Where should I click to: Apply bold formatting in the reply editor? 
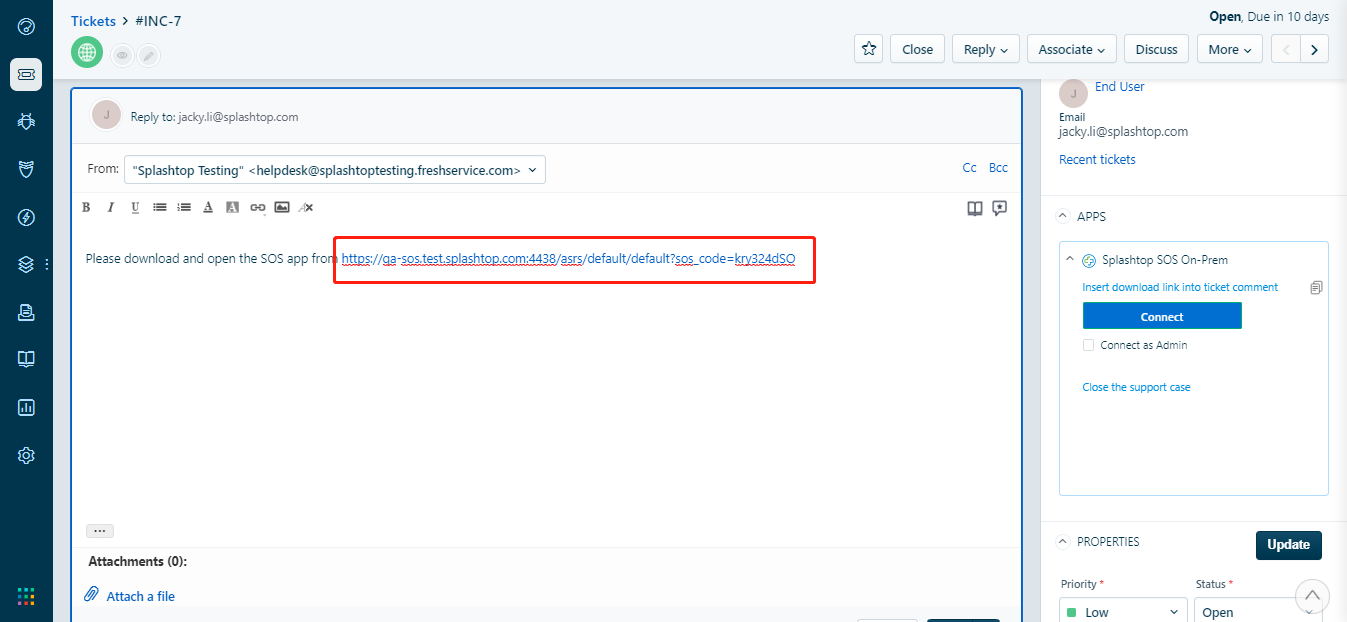(86, 207)
